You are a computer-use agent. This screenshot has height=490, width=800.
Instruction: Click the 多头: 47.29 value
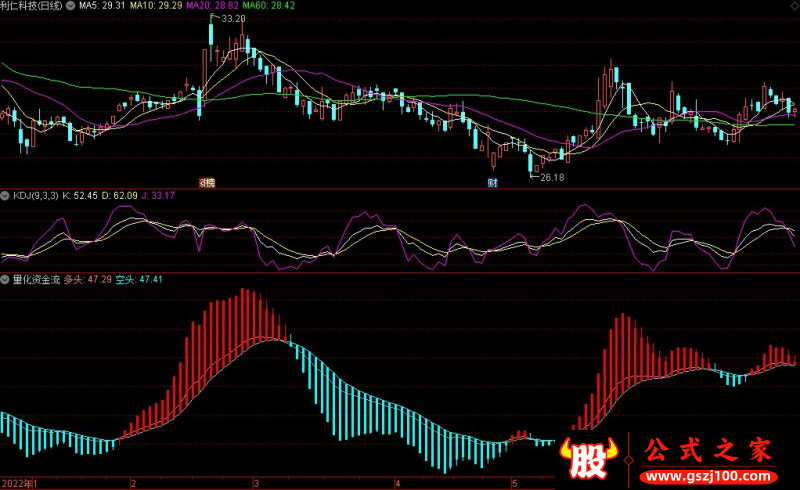click(x=88, y=279)
